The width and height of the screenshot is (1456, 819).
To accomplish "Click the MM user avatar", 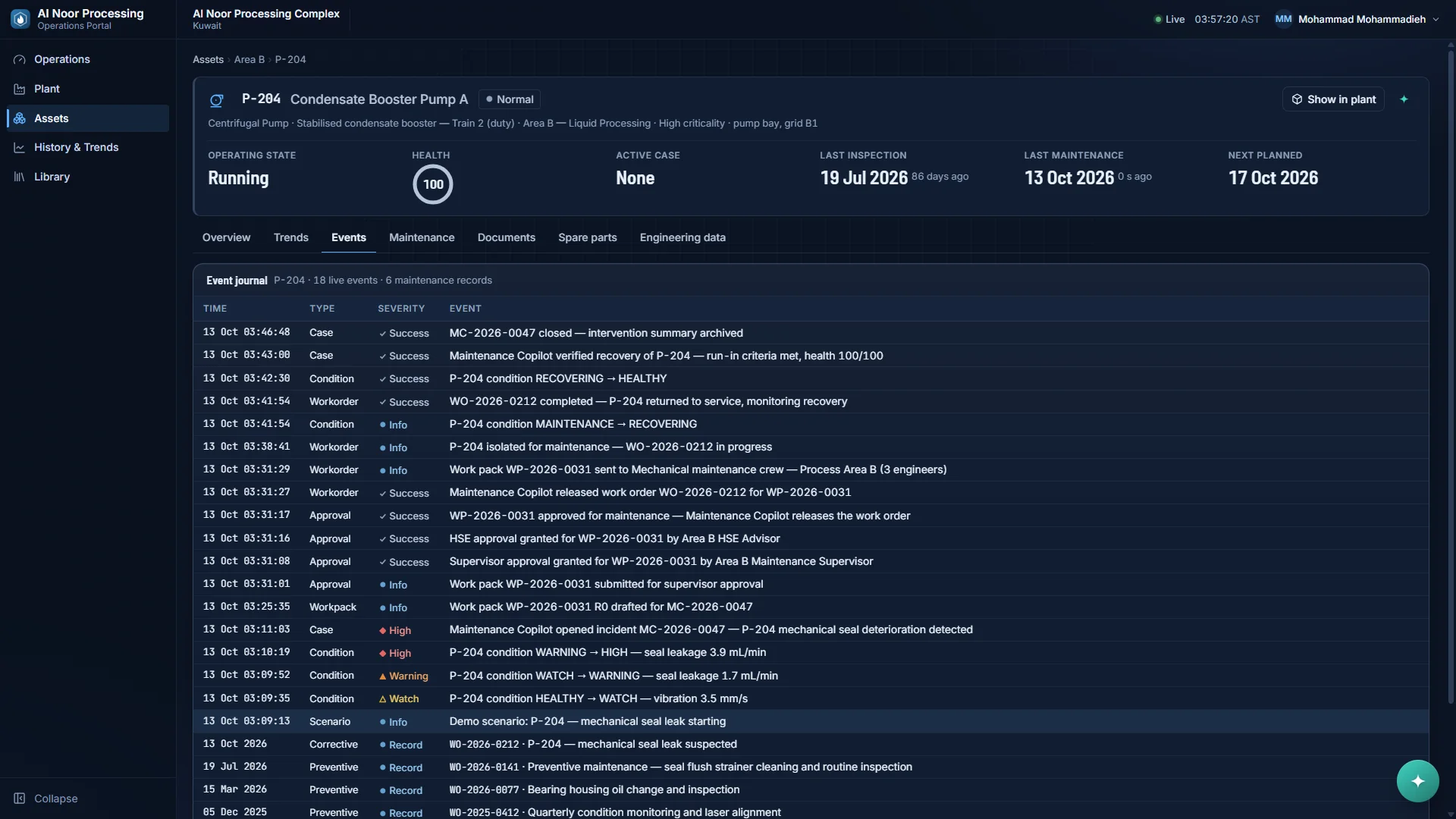I will point(1283,19).
